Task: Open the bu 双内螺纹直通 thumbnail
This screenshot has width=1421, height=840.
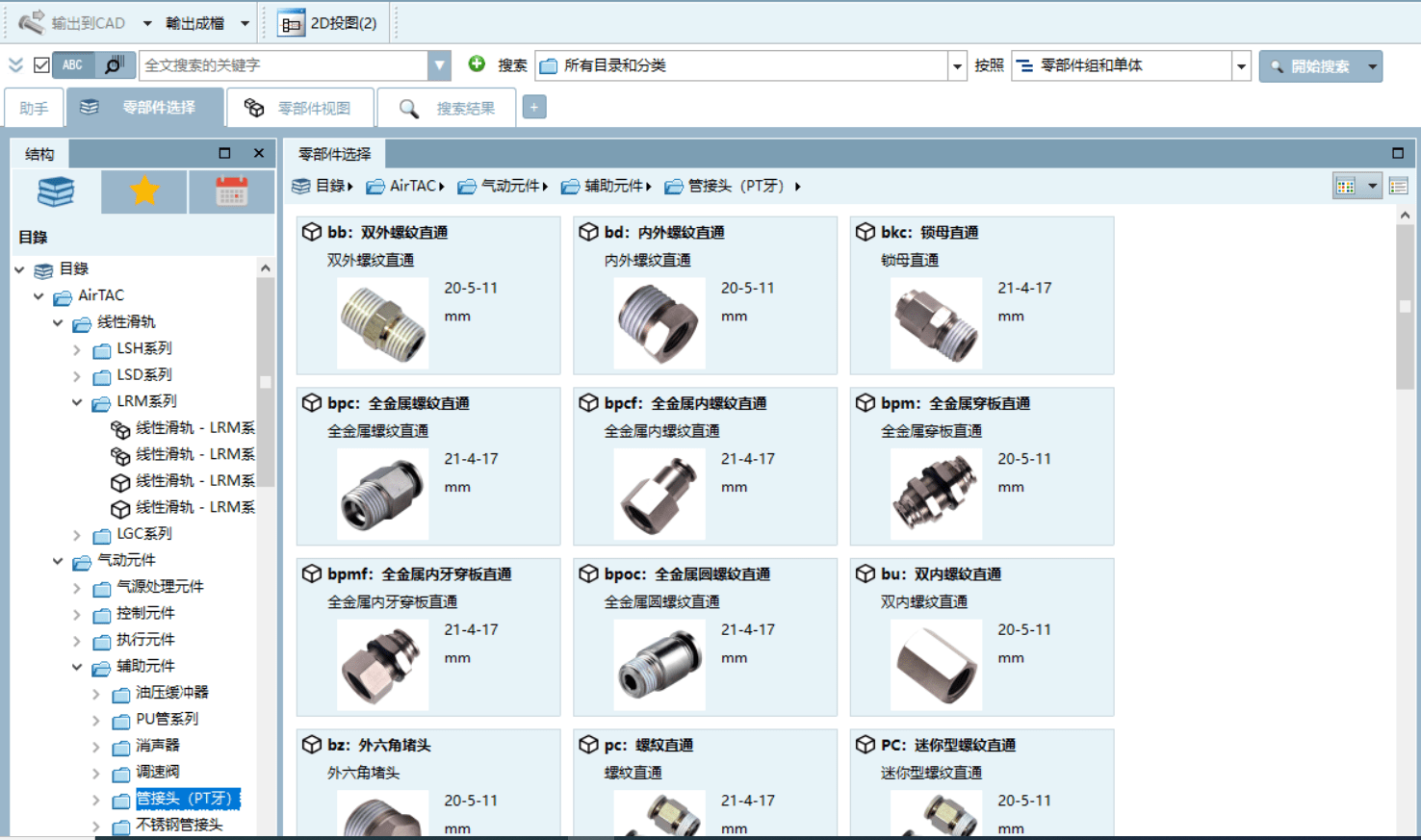Action: tap(936, 665)
